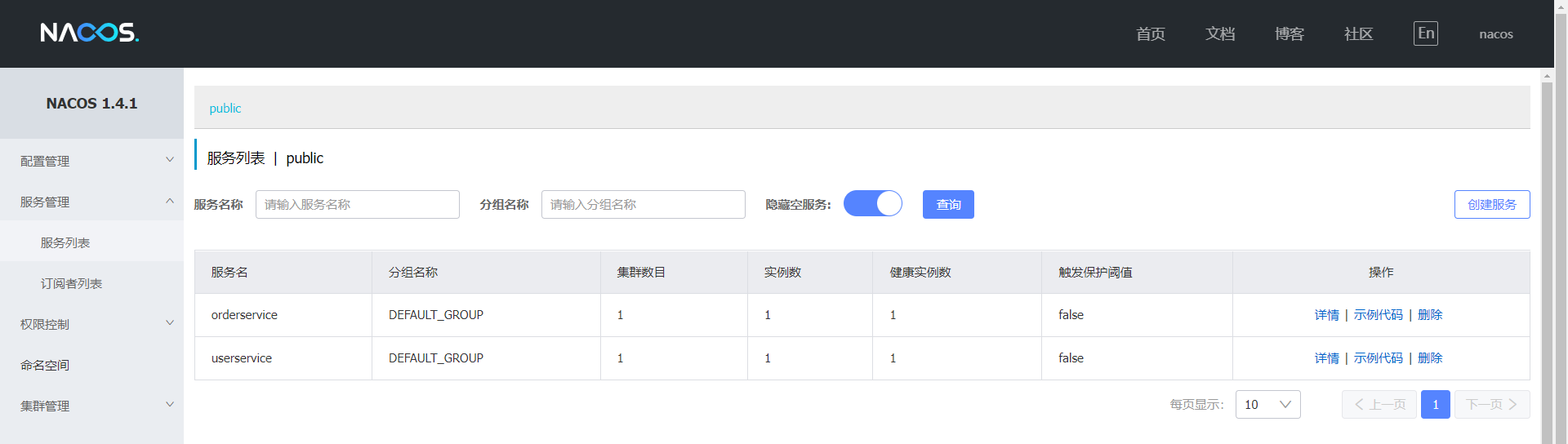Open 文档 in top navigation
This screenshot has width=1568, height=444.
point(1220,34)
